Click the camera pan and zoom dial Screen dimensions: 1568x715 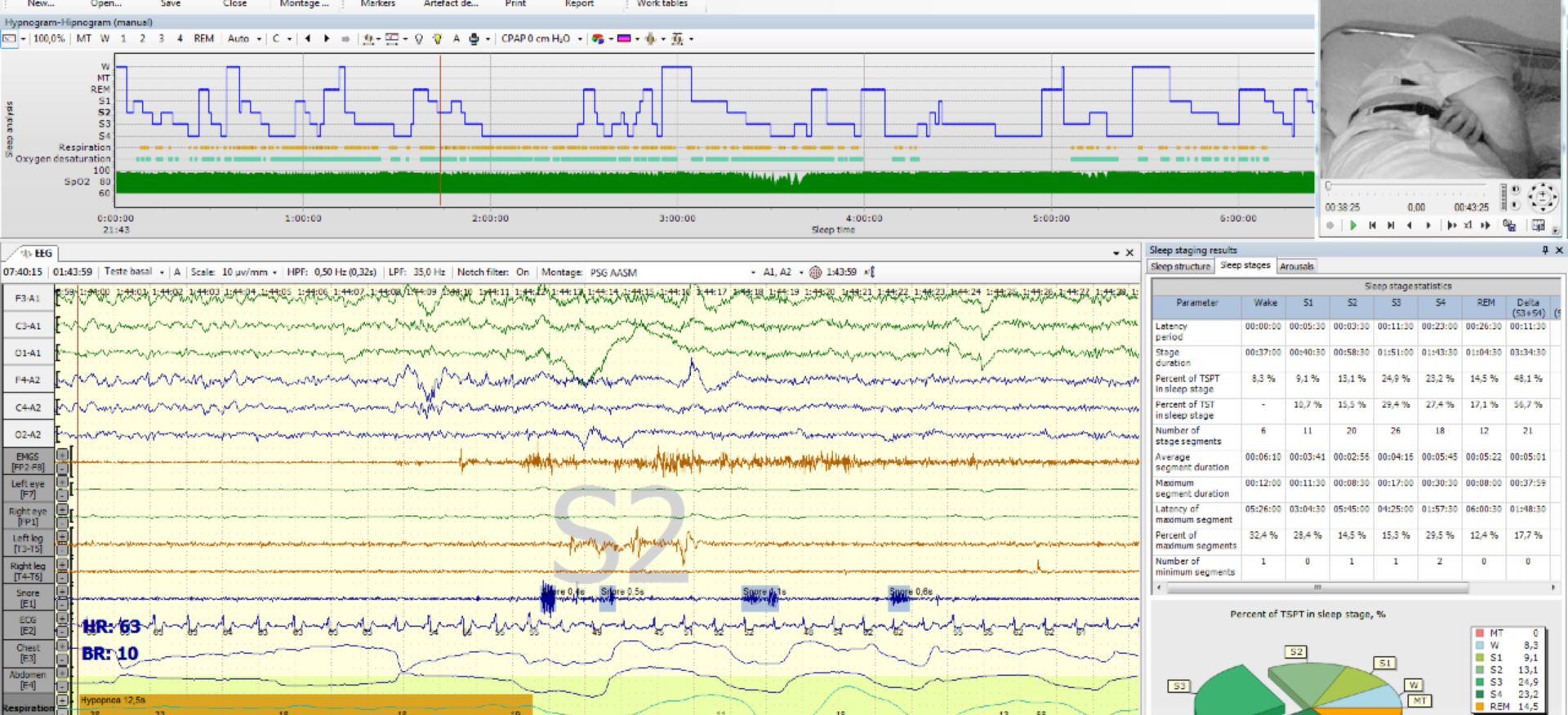click(1543, 197)
